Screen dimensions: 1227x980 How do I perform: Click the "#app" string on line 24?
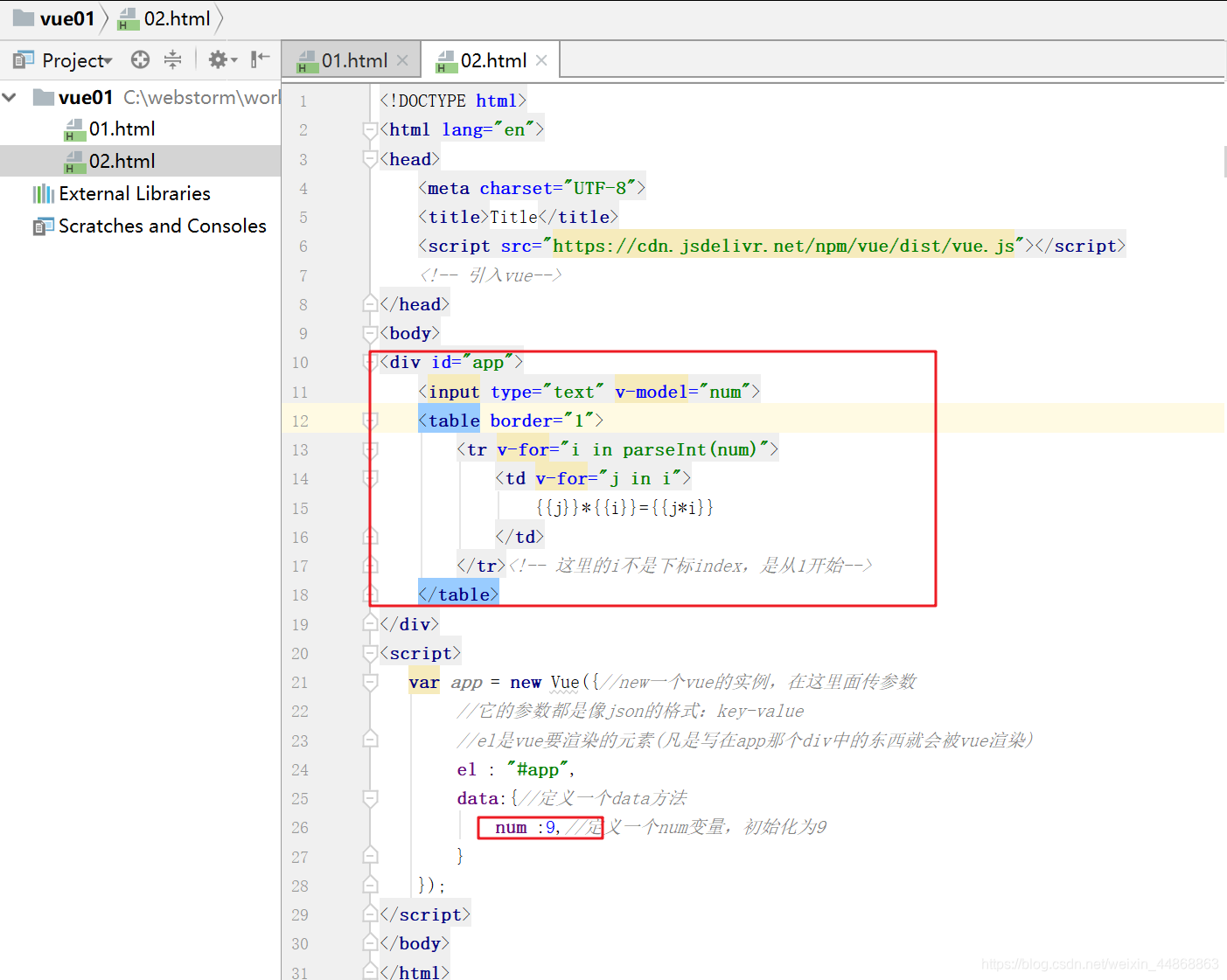click(x=537, y=769)
